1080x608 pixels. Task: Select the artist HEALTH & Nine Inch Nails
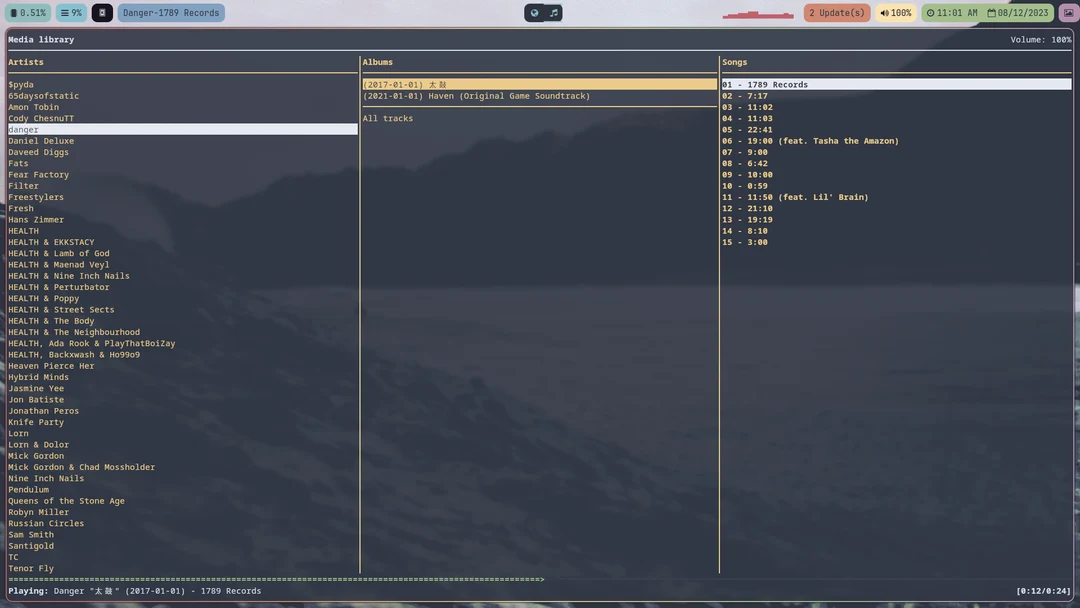(x=68, y=275)
